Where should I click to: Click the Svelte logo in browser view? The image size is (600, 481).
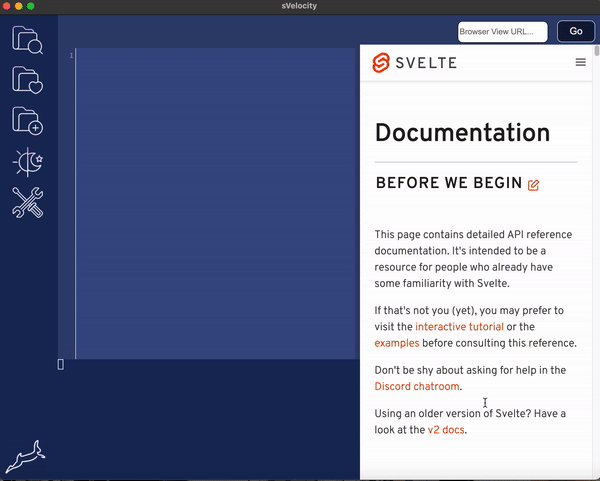[381, 62]
